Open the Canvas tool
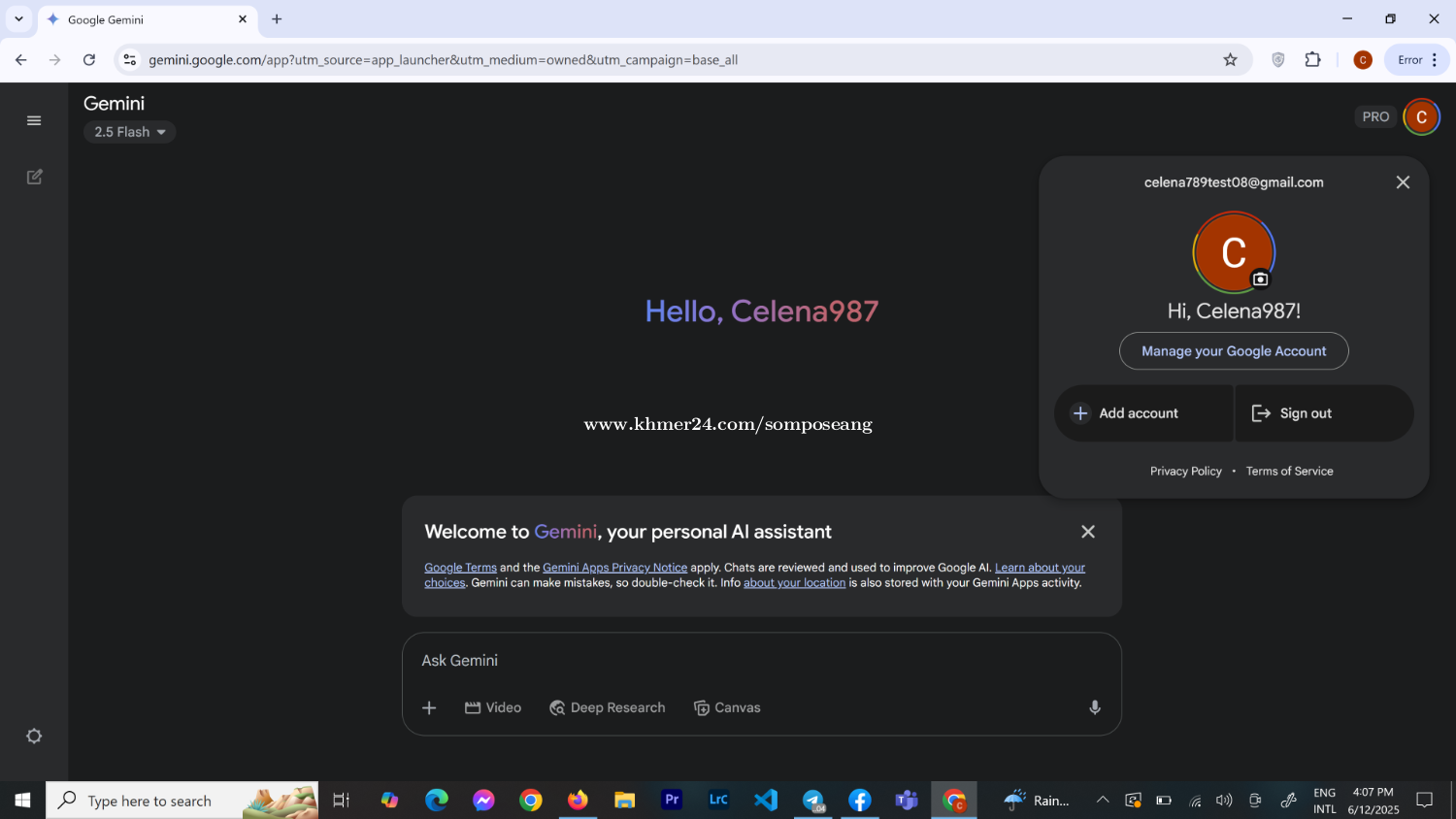The width and height of the screenshot is (1456, 819). (727, 708)
